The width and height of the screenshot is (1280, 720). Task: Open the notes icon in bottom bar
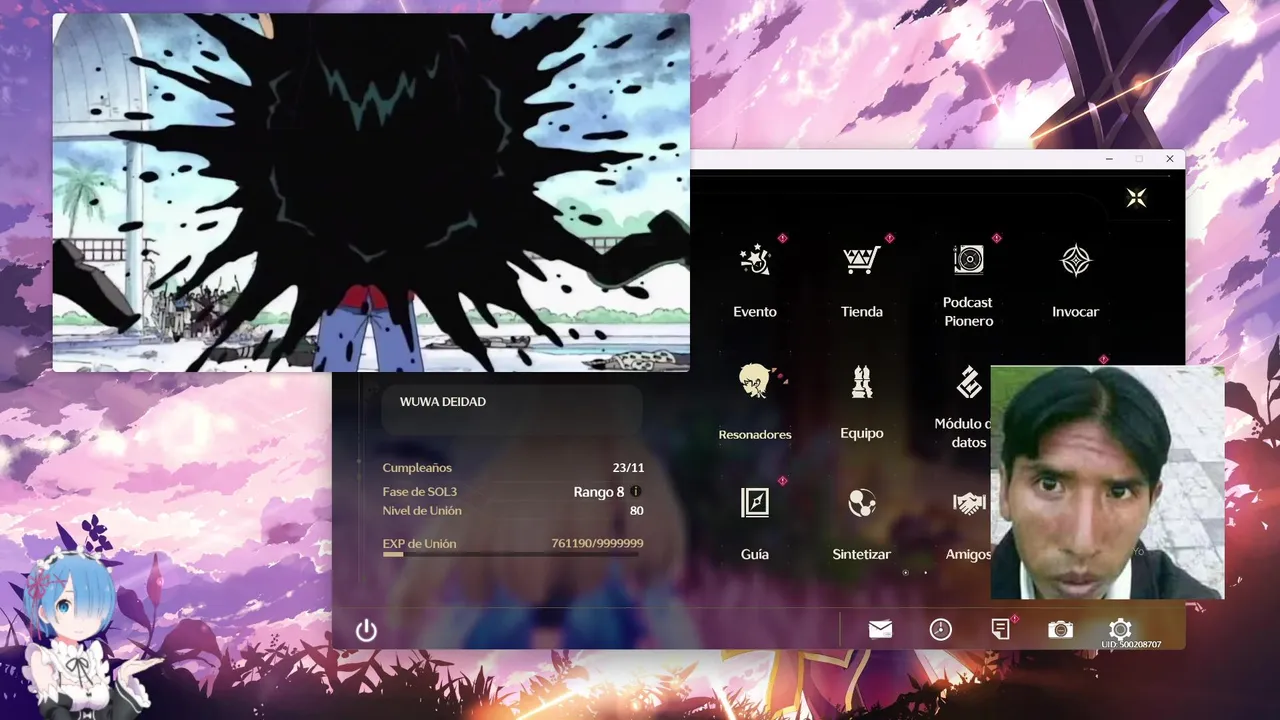[x=1000, y=629]
